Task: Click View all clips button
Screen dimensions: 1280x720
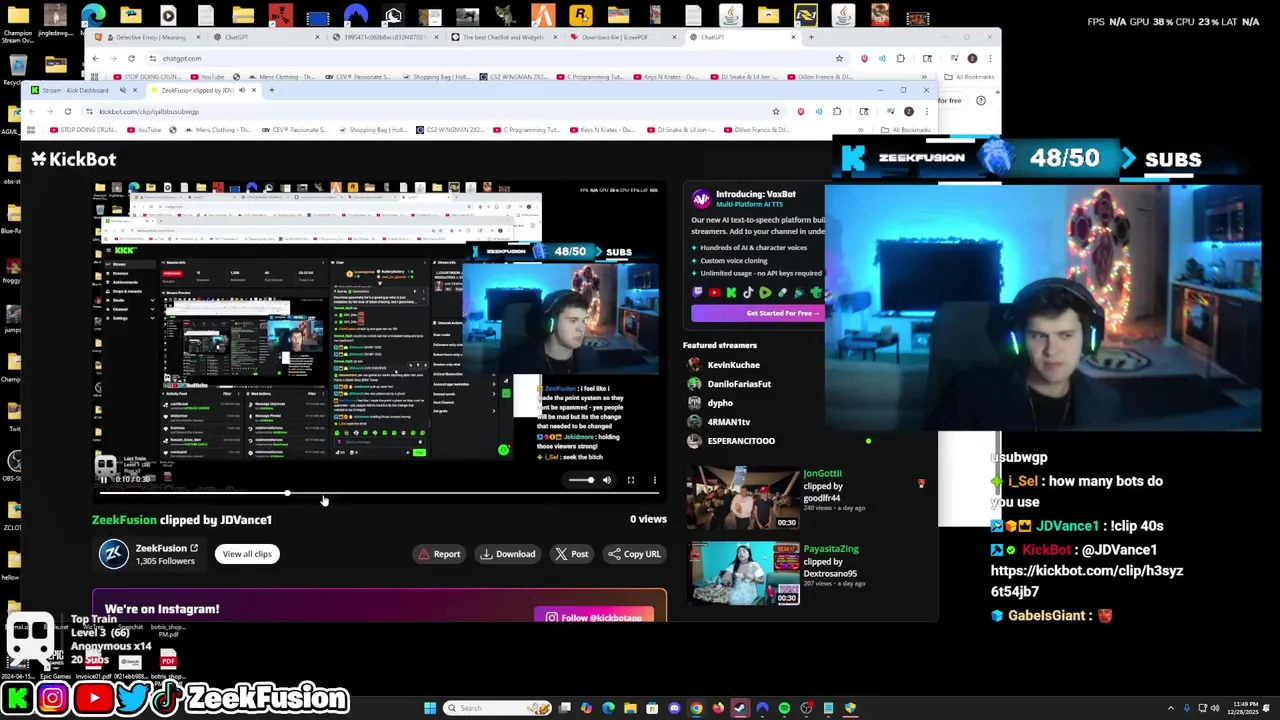Action: [247, 554]
